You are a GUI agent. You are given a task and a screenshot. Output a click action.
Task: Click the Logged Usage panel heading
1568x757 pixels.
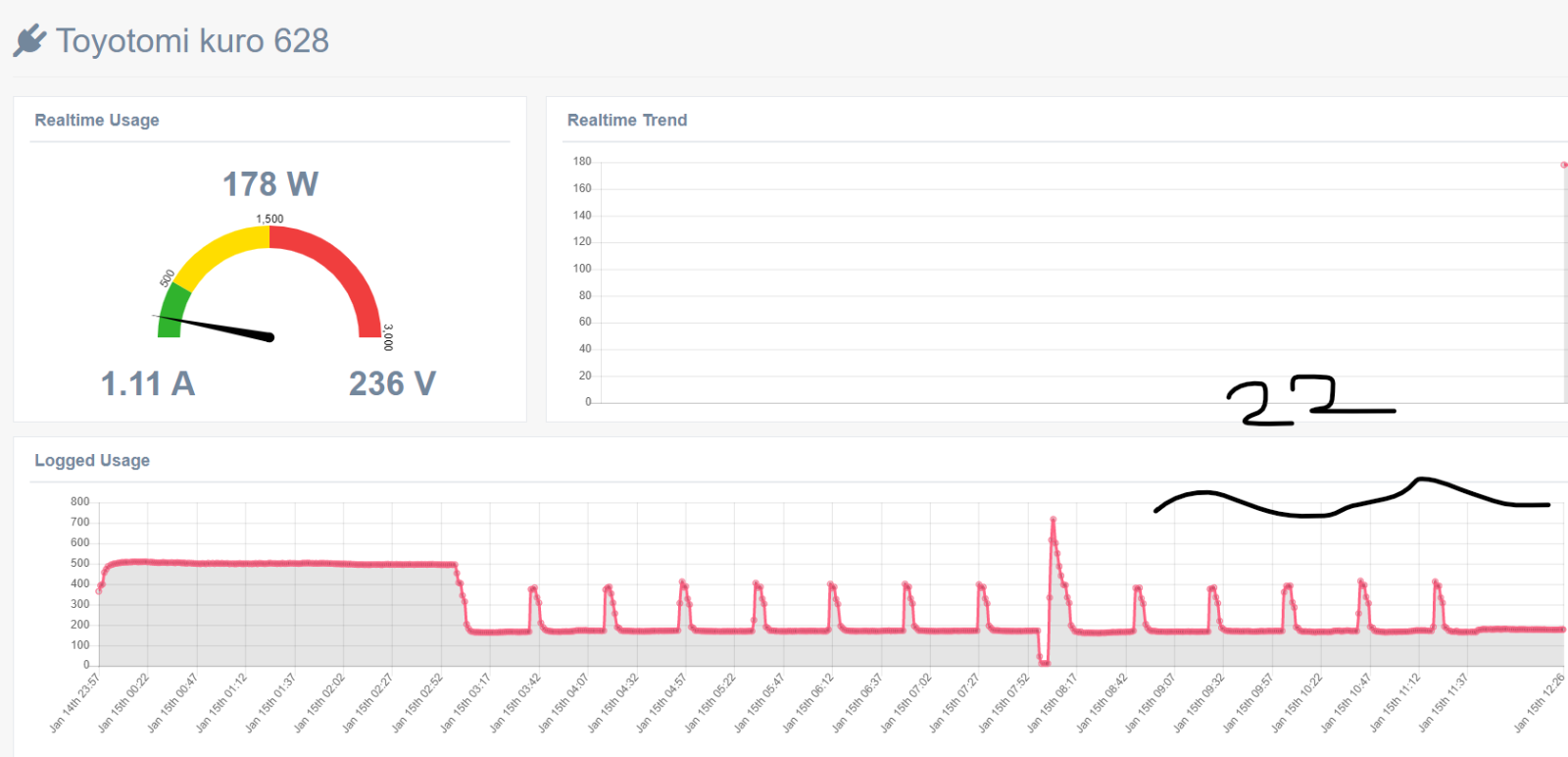coord(92,460)
